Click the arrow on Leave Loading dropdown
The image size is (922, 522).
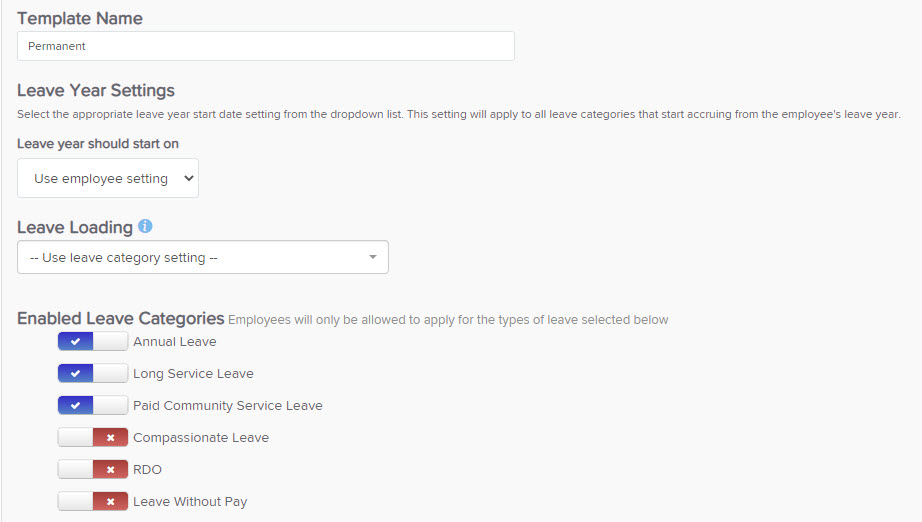click(373, 257)
